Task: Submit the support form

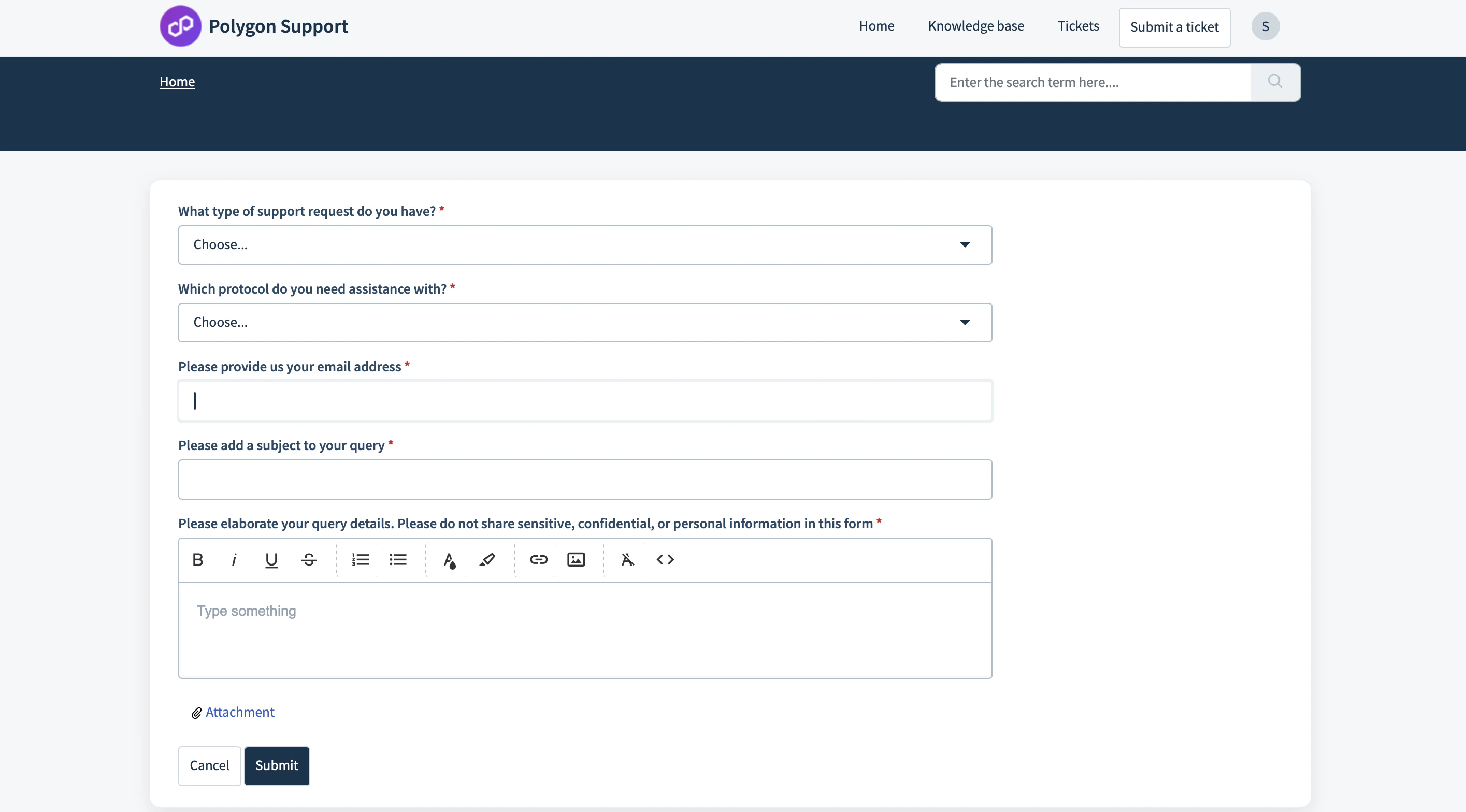Action: 277,765
